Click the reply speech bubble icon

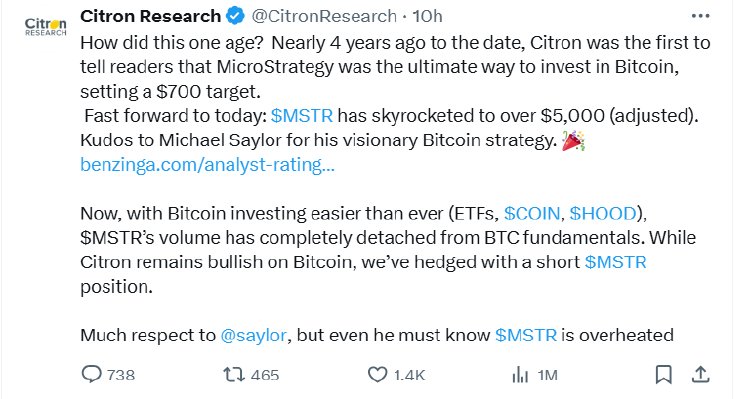pyautogui.click(x=91, y=374)
